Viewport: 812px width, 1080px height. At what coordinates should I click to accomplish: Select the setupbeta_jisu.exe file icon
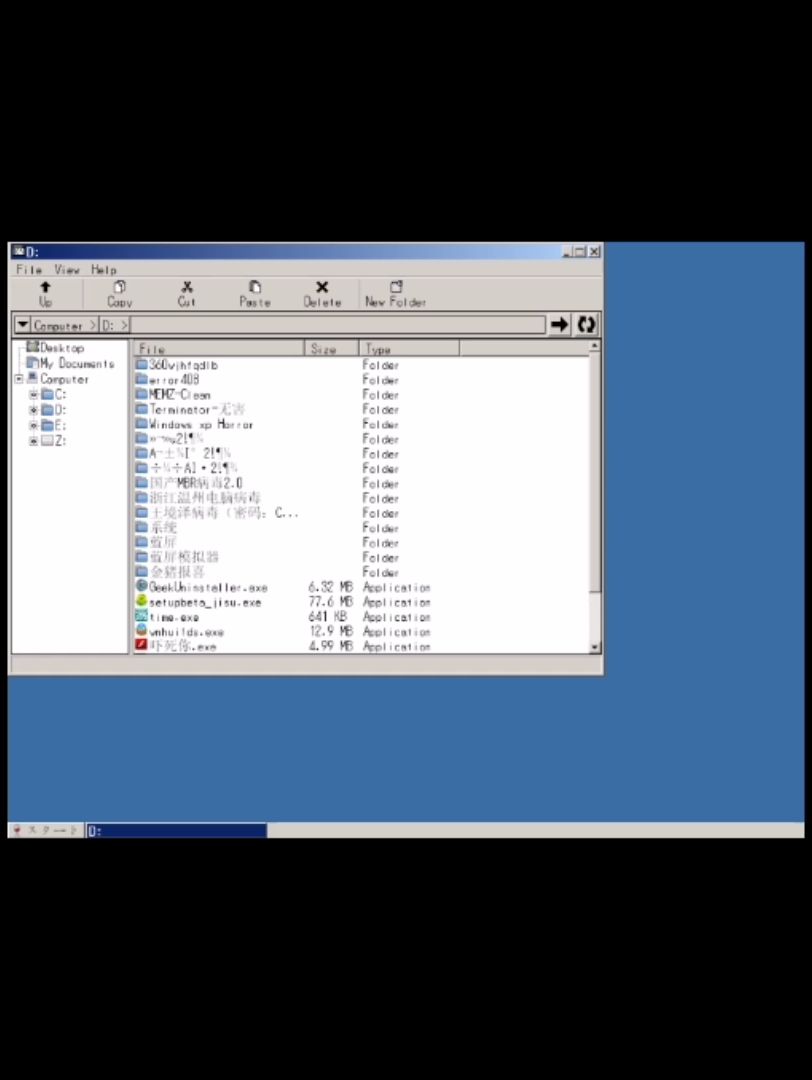tap(141, 601)
